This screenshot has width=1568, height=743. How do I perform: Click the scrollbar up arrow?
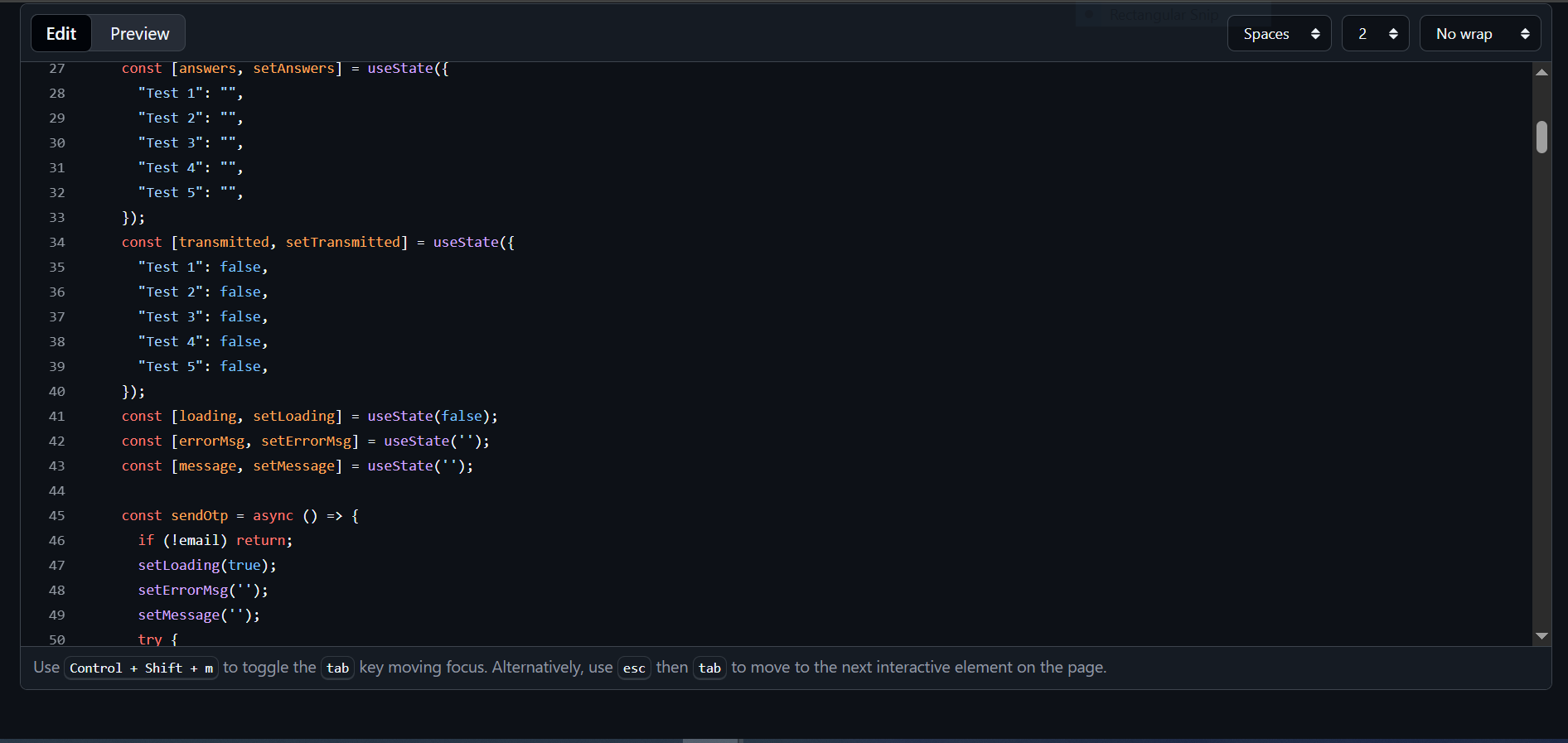tap(1541, 73)
